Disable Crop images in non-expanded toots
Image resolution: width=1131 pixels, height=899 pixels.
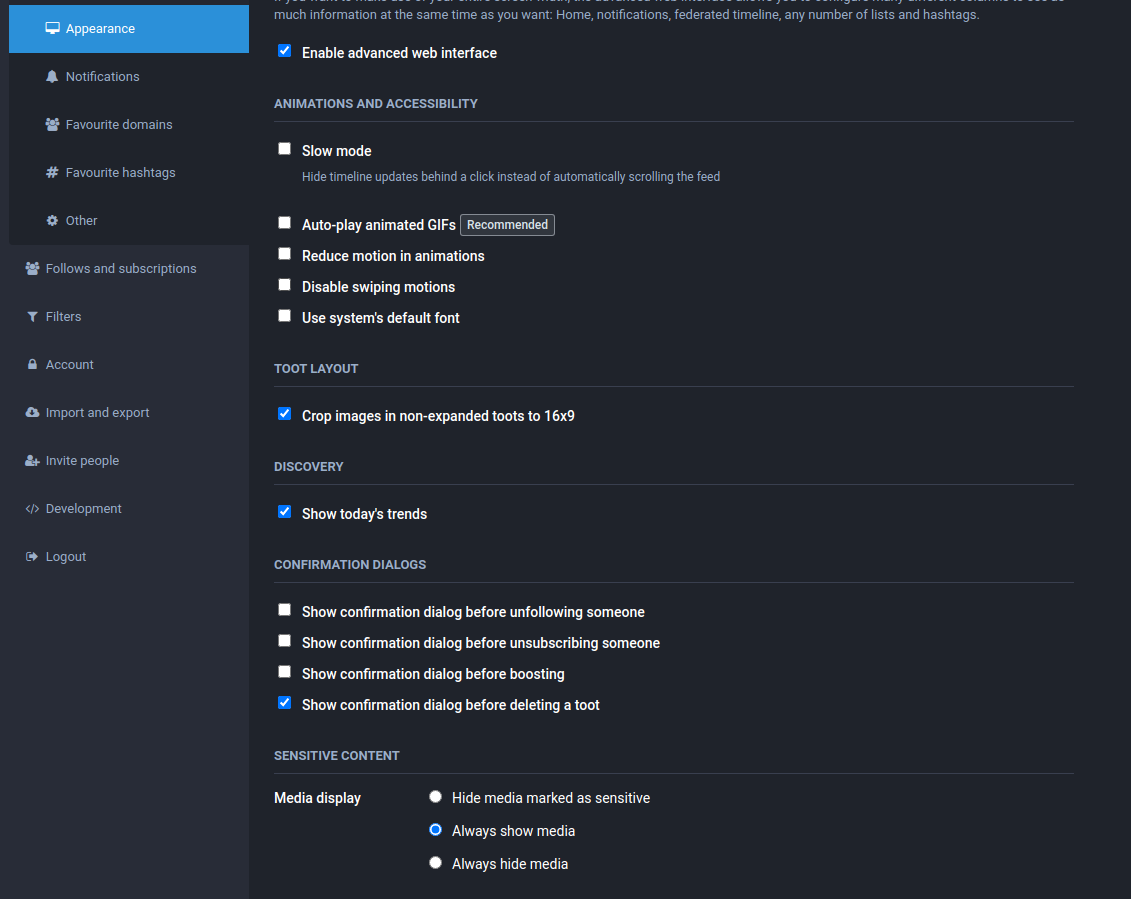point(285,414)
